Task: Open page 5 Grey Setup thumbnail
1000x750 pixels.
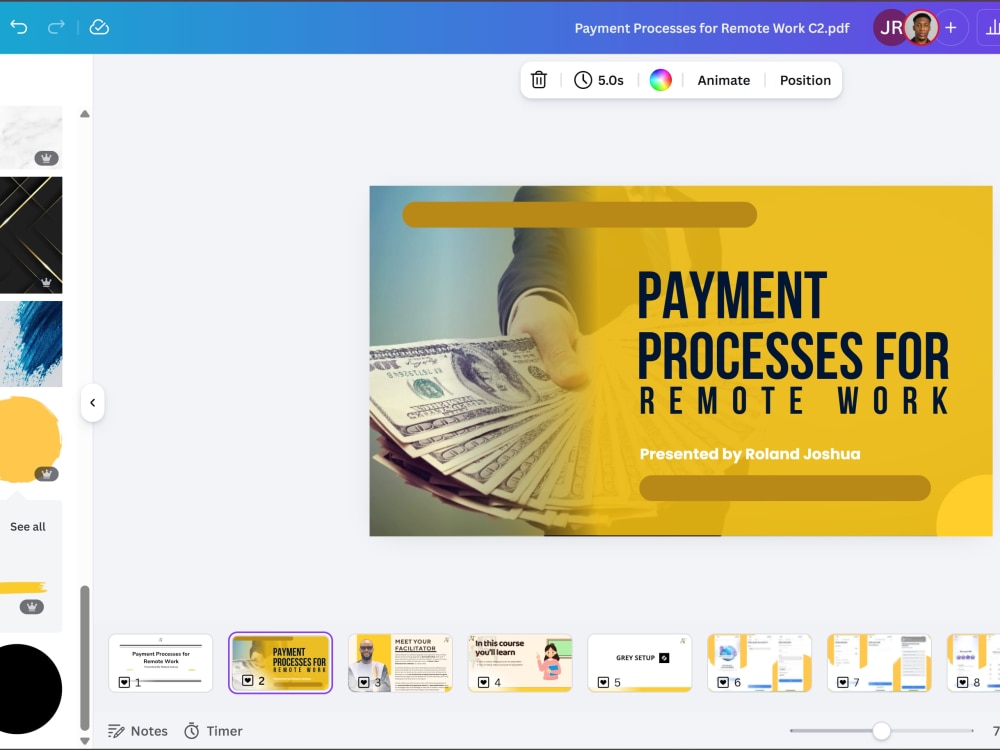Action: (640, 663)
